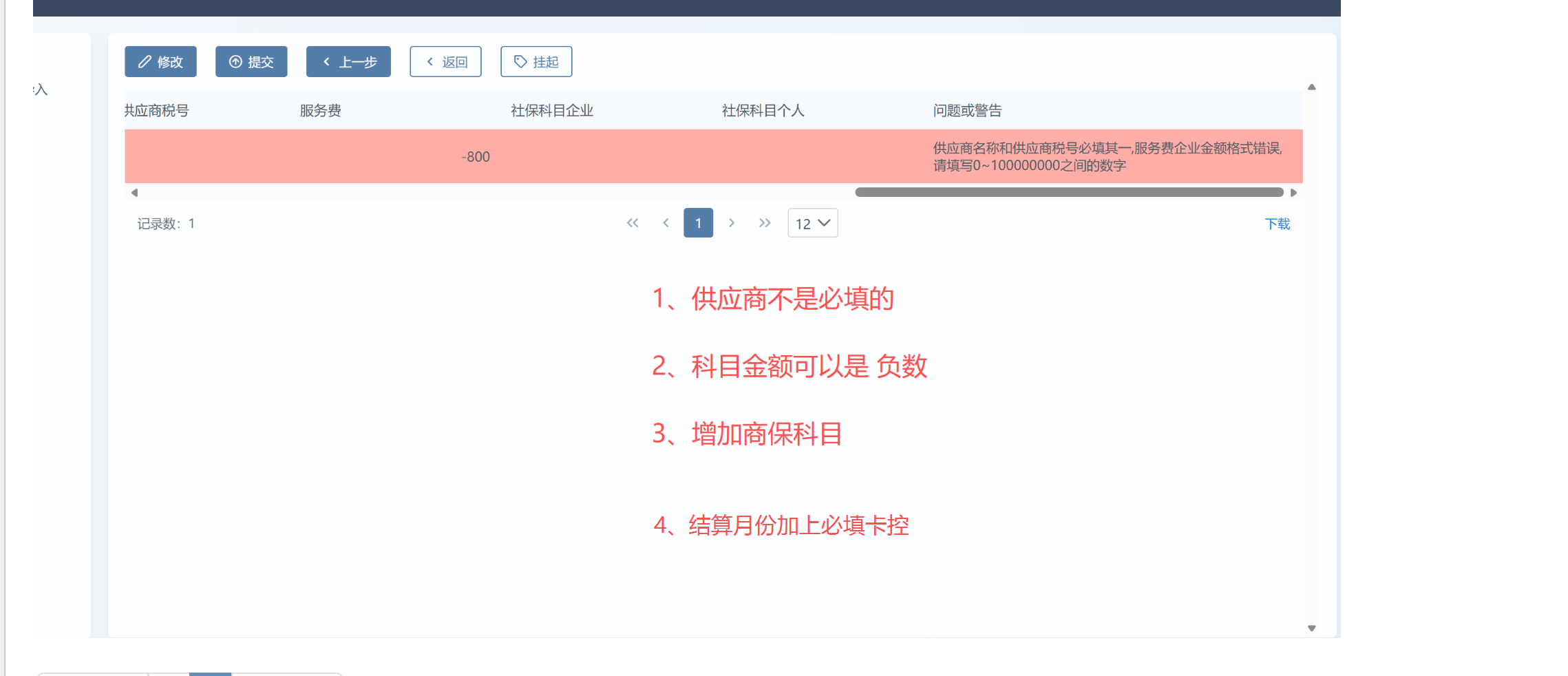Click the vertical scrollbar down arrow

click(x=1312, y=628)
